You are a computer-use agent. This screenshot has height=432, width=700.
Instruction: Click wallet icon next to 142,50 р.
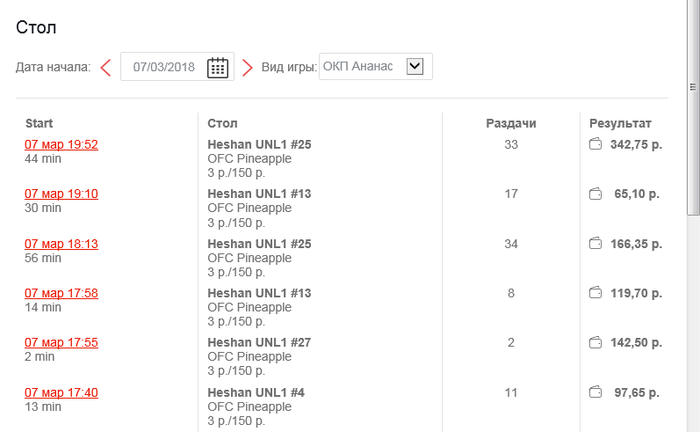pyautogui.click(x=595, y=342)
